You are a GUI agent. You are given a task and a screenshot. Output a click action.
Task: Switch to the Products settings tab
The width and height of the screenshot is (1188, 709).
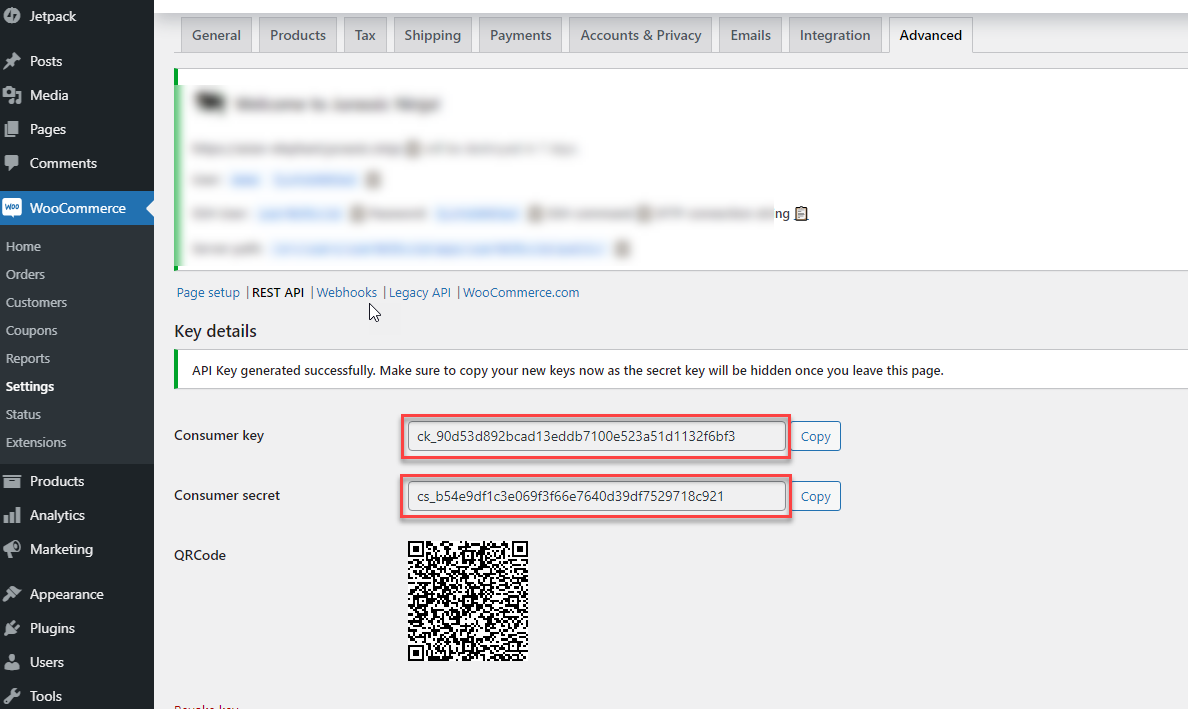(298, 35)
